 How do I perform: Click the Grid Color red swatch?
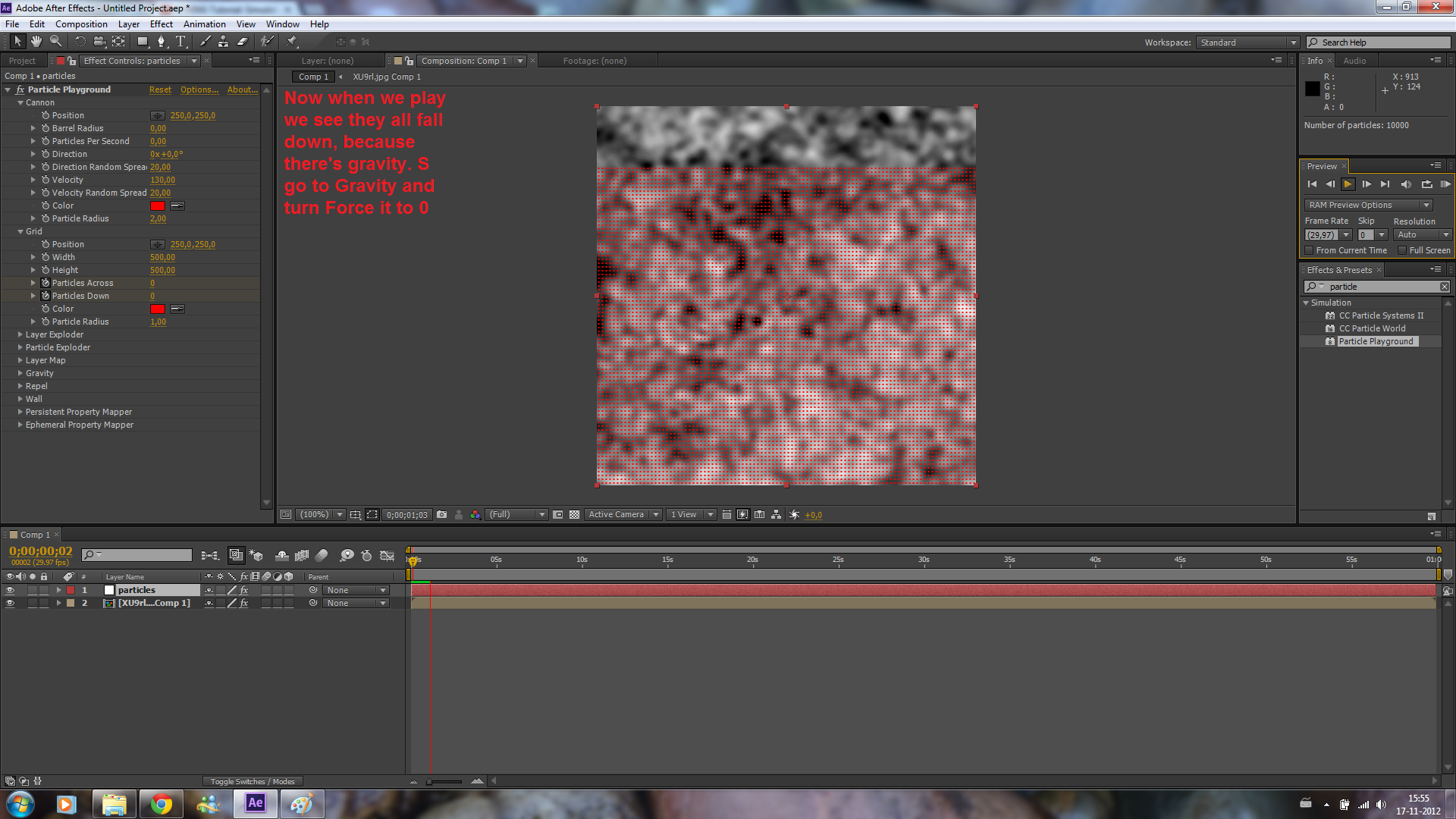(158, 309)
